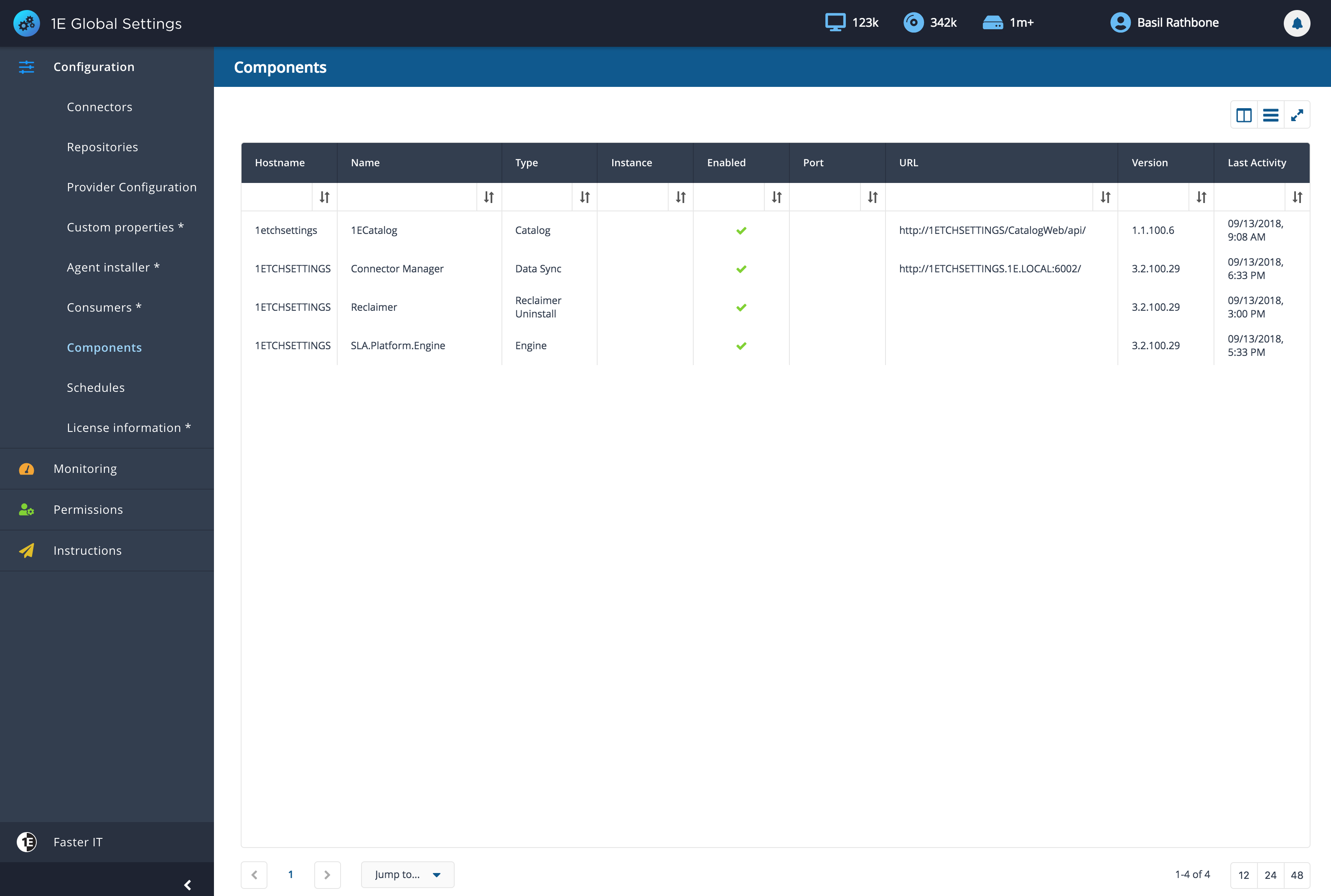Sort by Name column arrows
Viewport: 1331px width, 896px height.
pyautogui.click(x=489, y=197)
